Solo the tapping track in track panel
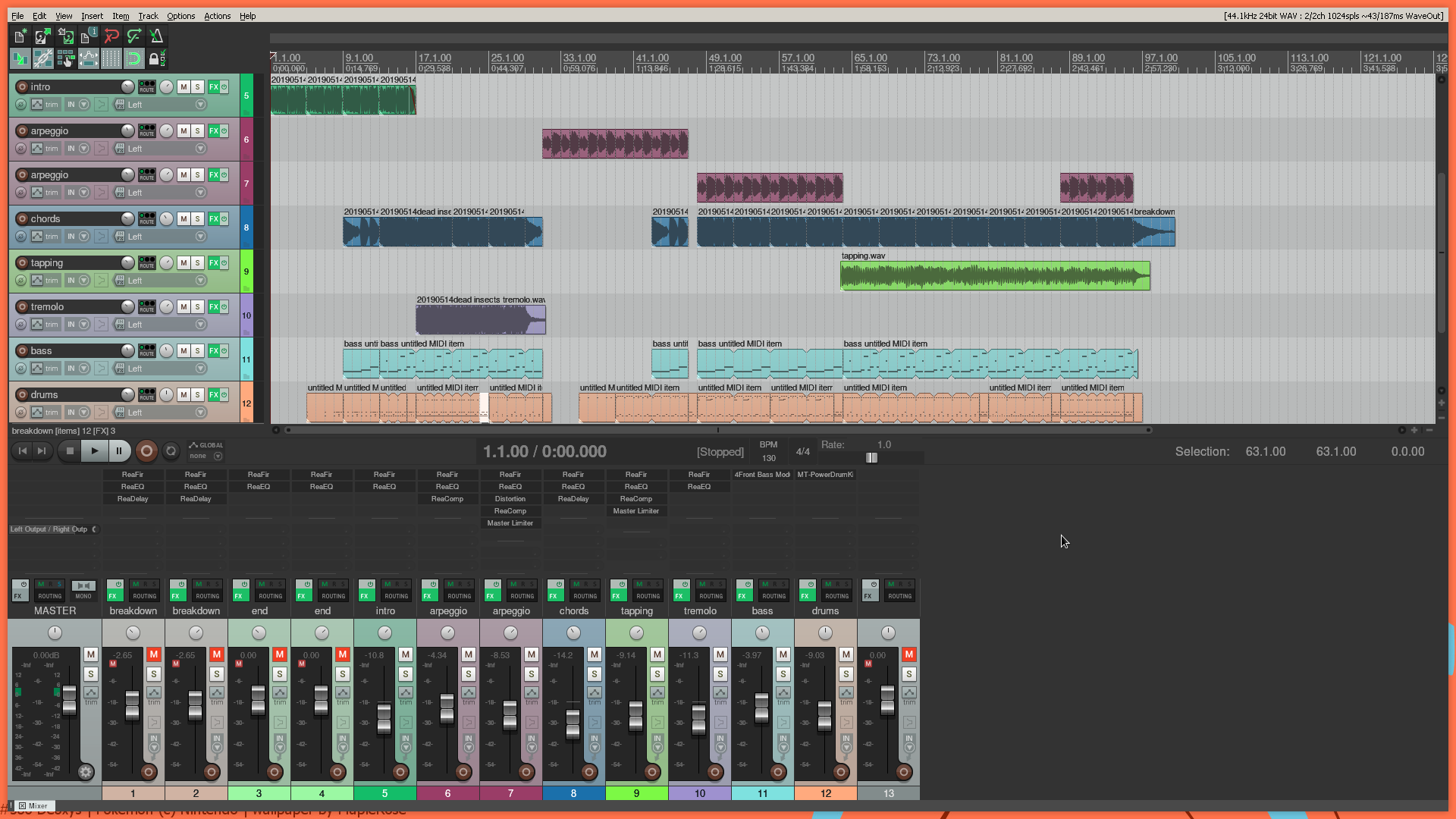This screenshot has height=819, width=1456. pos(198,262)
